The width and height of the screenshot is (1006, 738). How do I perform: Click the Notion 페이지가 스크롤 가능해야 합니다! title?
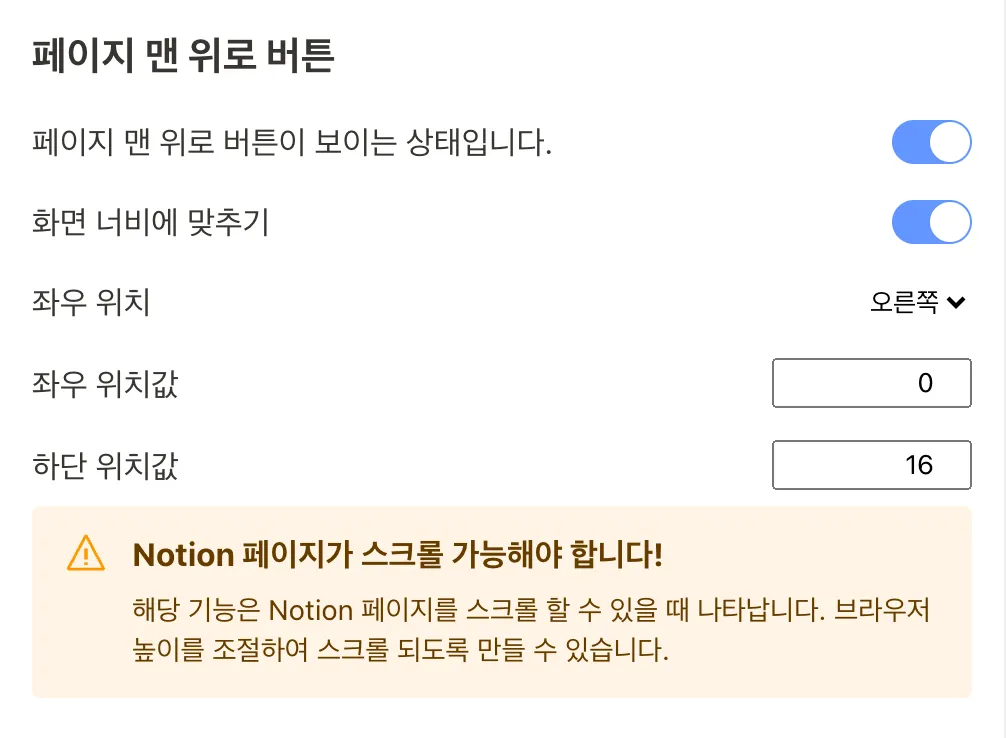[x=397, y=554]
